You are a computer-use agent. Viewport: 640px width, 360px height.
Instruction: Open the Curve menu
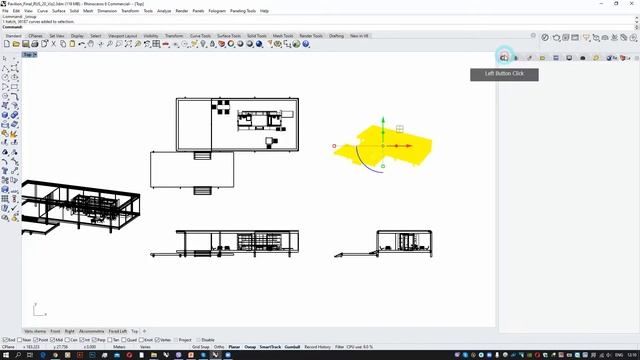[42, 11]
